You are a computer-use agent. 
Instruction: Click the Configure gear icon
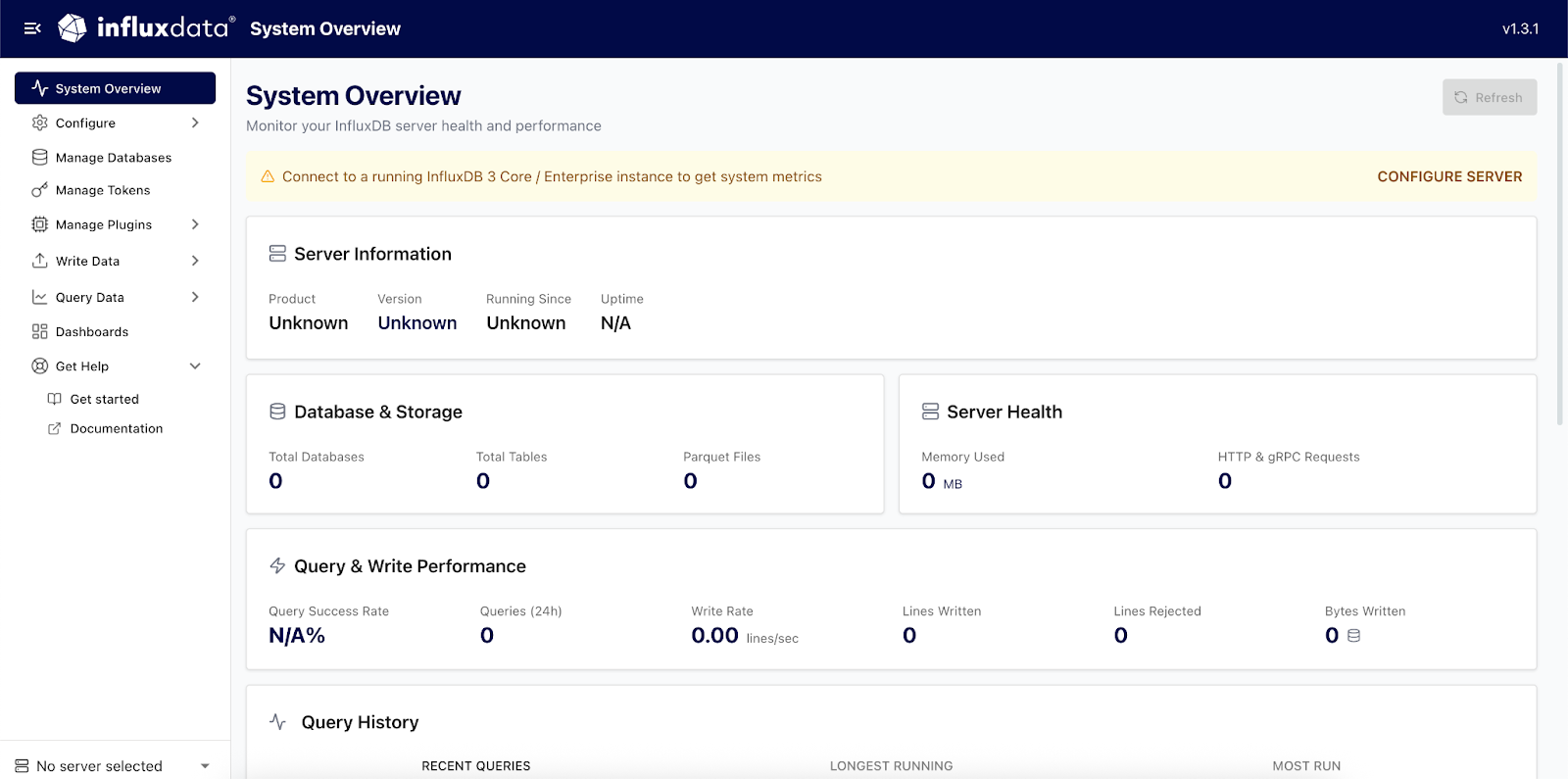click(40, 122)
